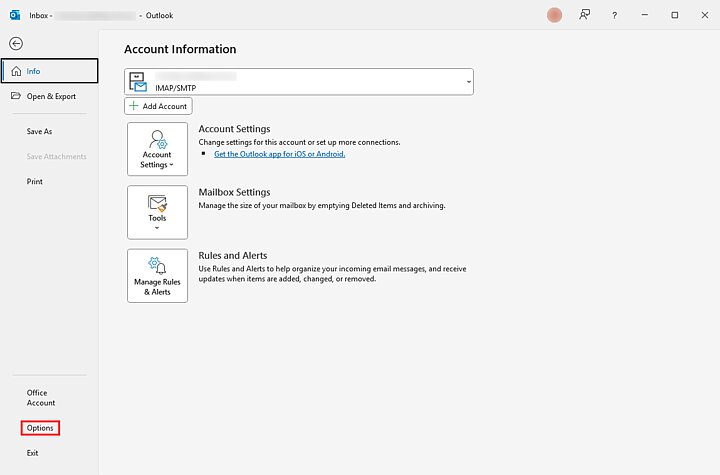Click the Account Information heading

coord(180,49)
